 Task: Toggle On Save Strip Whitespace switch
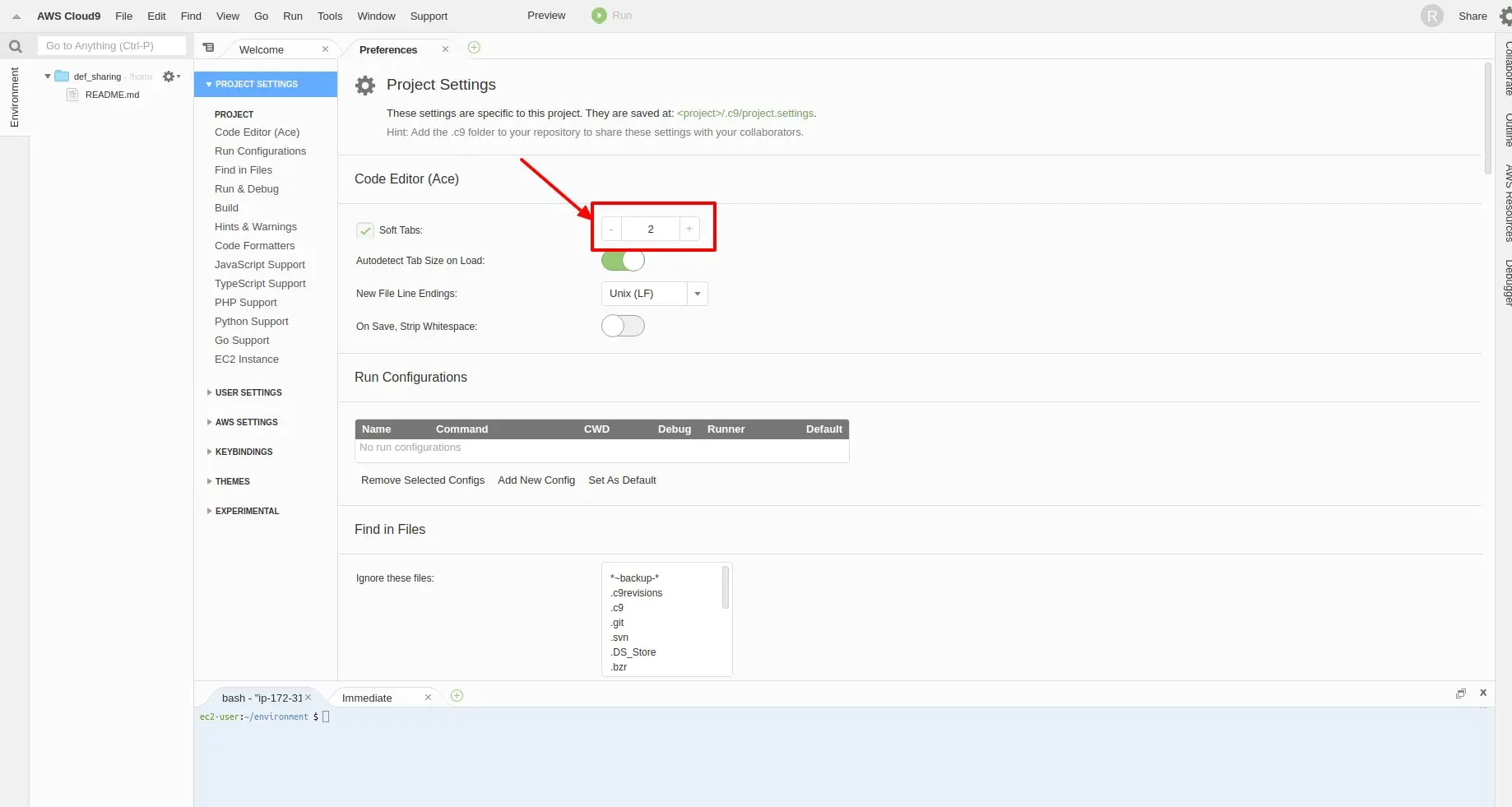[623, 326]
